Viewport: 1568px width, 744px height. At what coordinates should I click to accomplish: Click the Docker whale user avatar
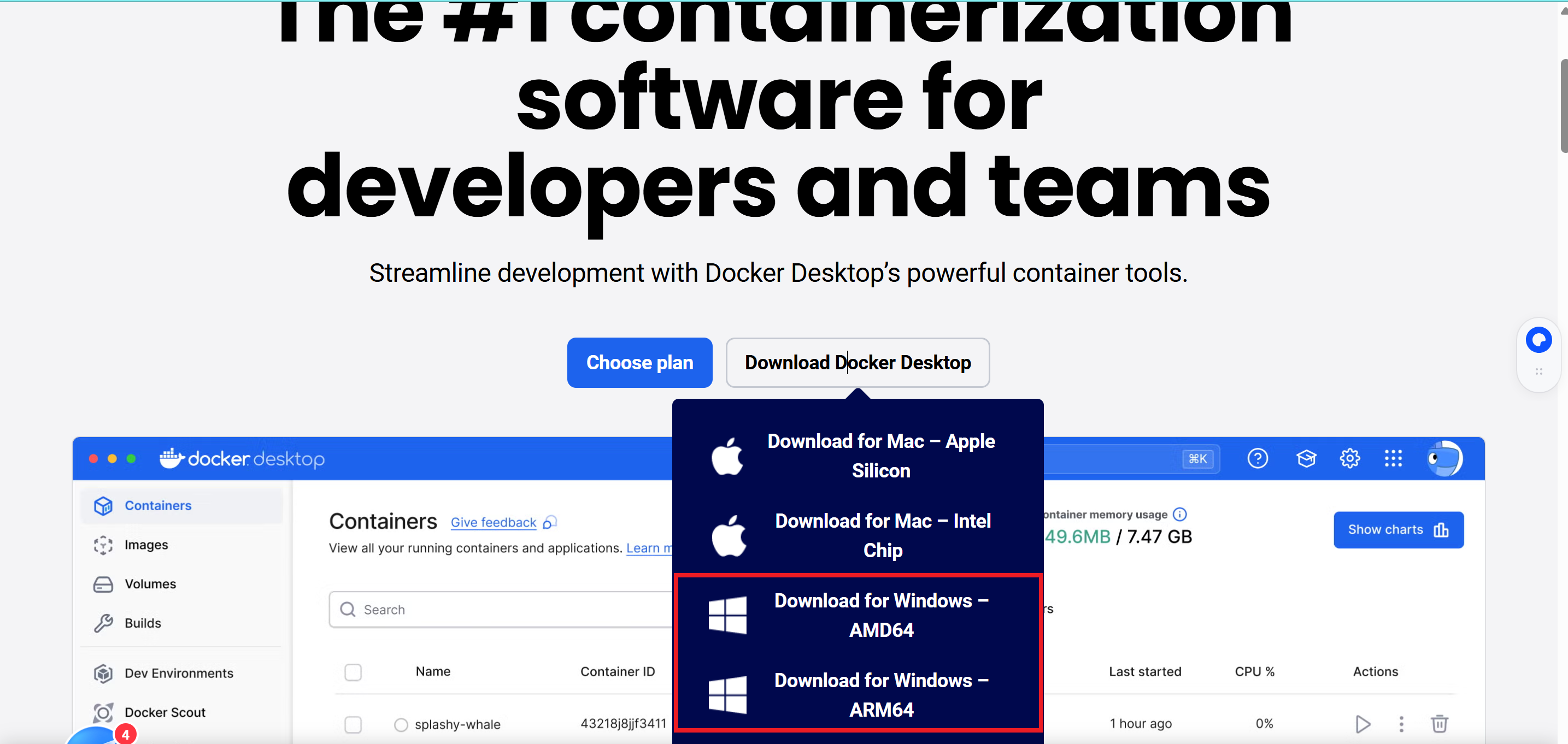click(x=1444, y=458)
